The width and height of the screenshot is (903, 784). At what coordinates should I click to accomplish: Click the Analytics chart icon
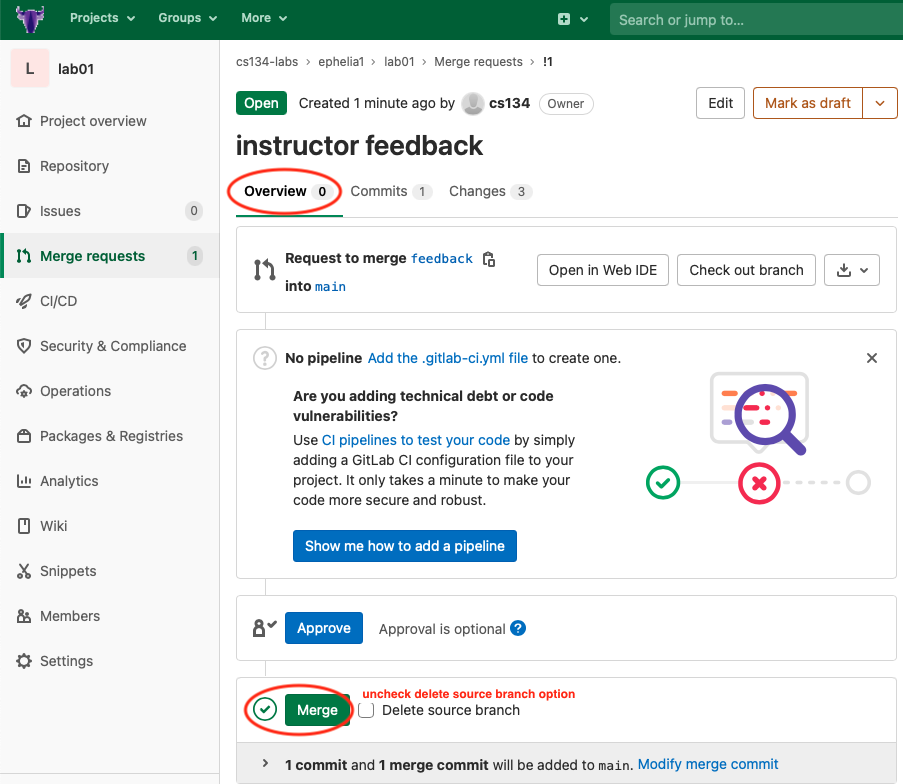24,481
